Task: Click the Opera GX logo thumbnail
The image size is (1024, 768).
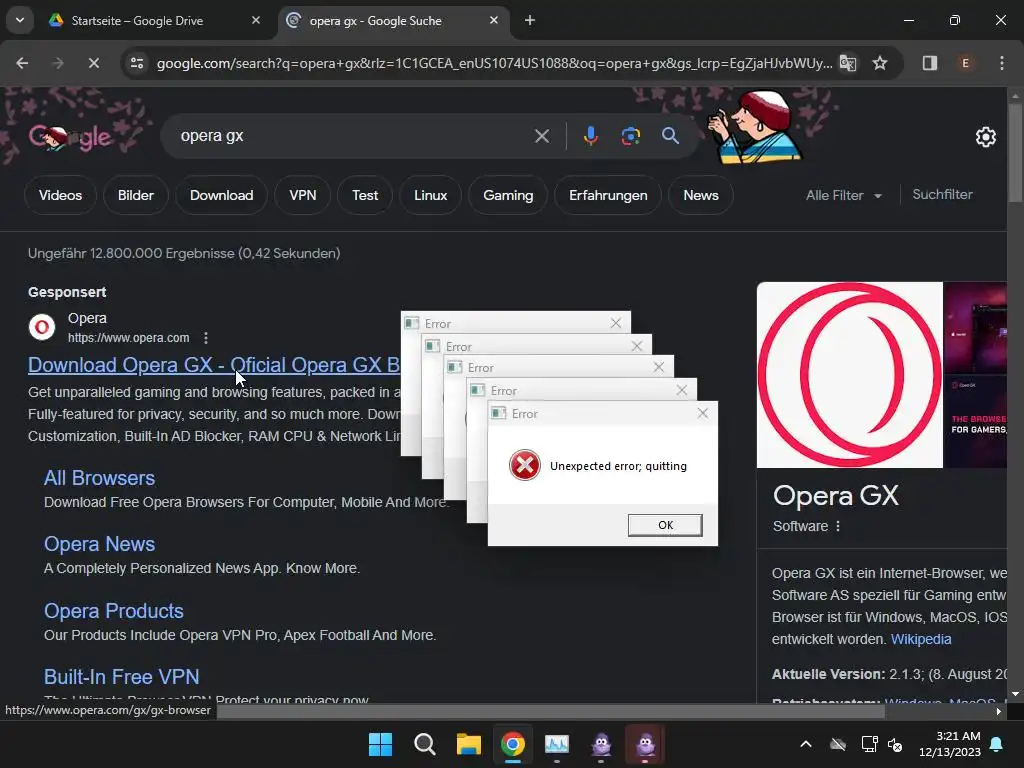Action: click(850, 375)
